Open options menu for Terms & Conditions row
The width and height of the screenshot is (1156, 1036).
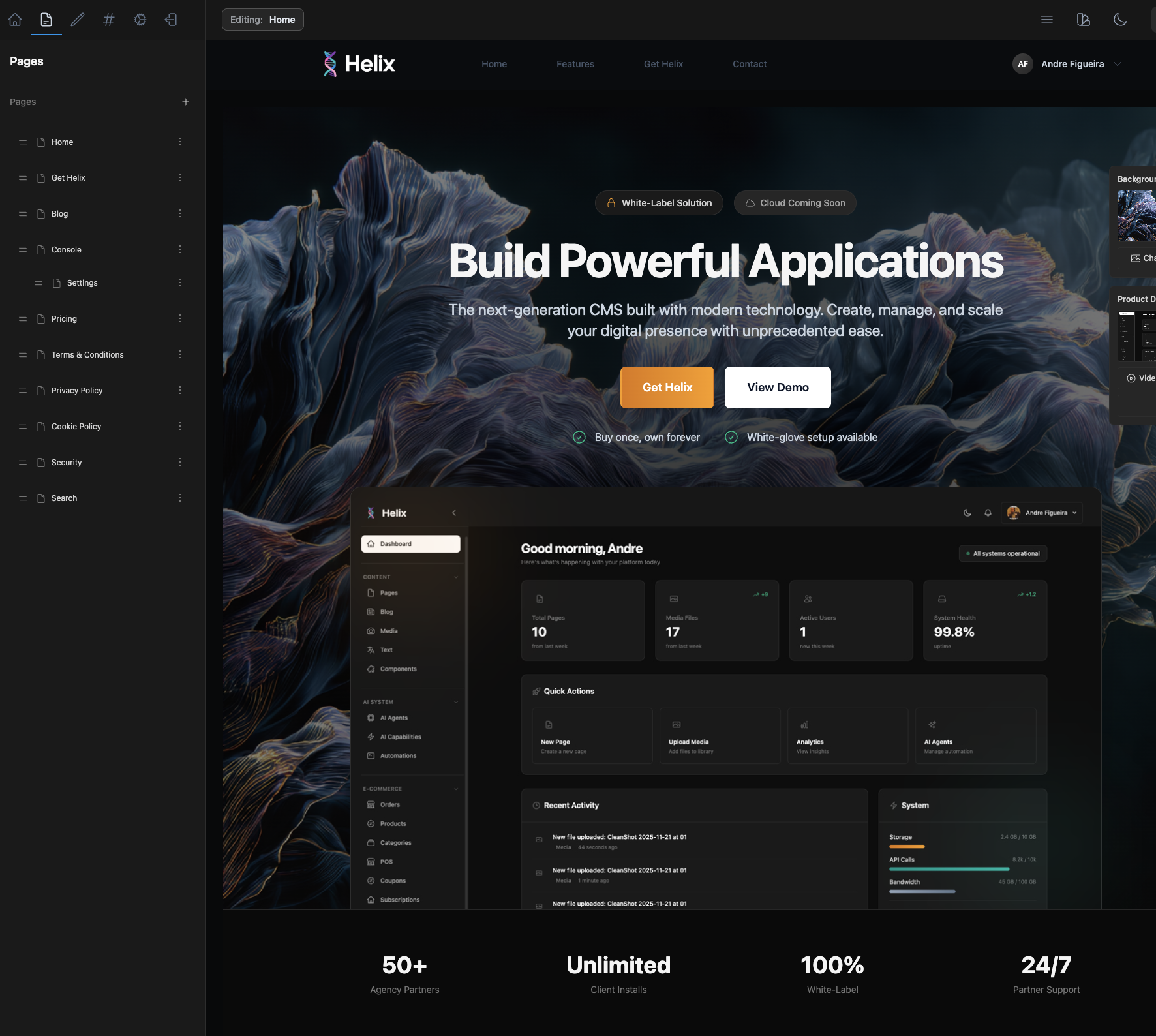(180, 354)
